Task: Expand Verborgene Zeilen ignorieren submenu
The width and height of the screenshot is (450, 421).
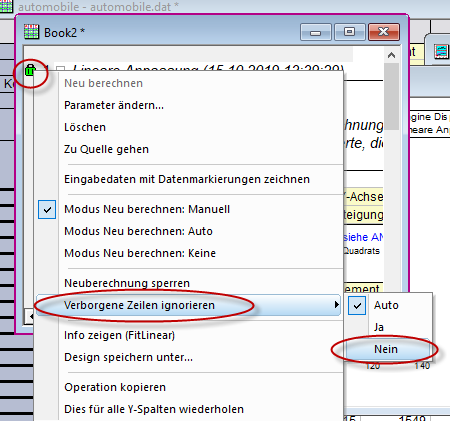Action: (x=188, y=305)
